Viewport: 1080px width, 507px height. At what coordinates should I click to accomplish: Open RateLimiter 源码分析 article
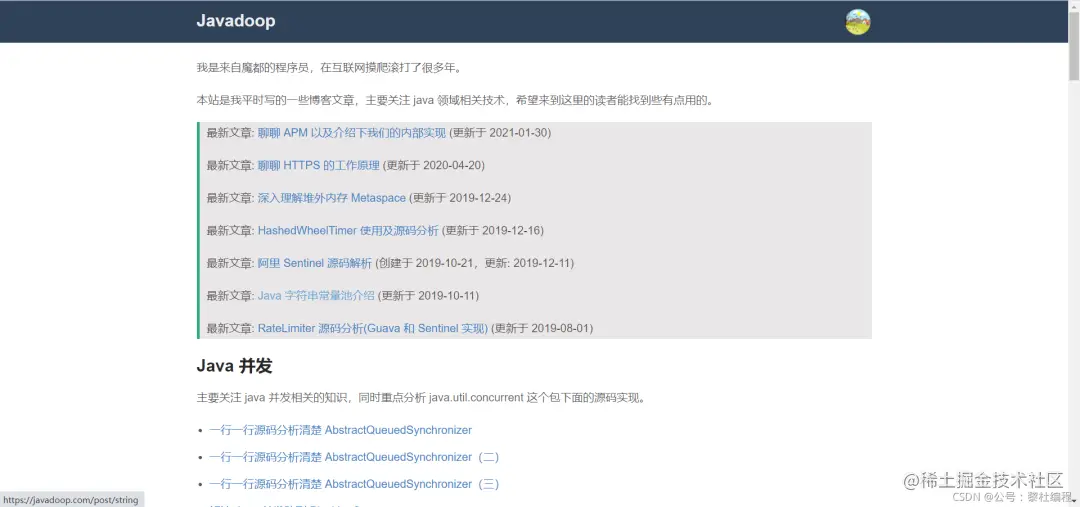click(373, 329)
